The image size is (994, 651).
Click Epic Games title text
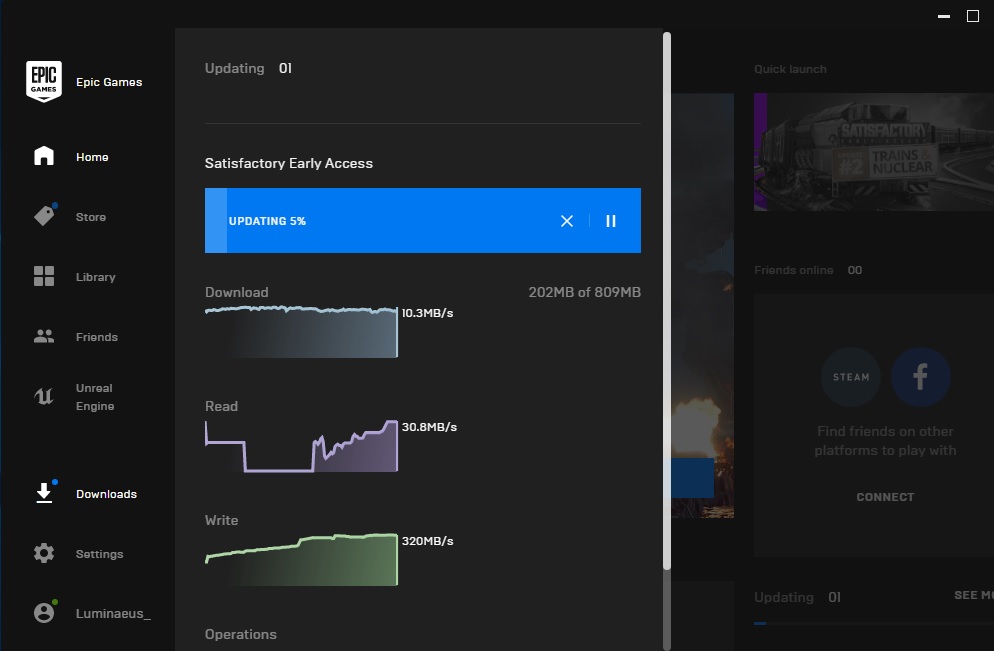pyautogui.click(x=109, y=82)
